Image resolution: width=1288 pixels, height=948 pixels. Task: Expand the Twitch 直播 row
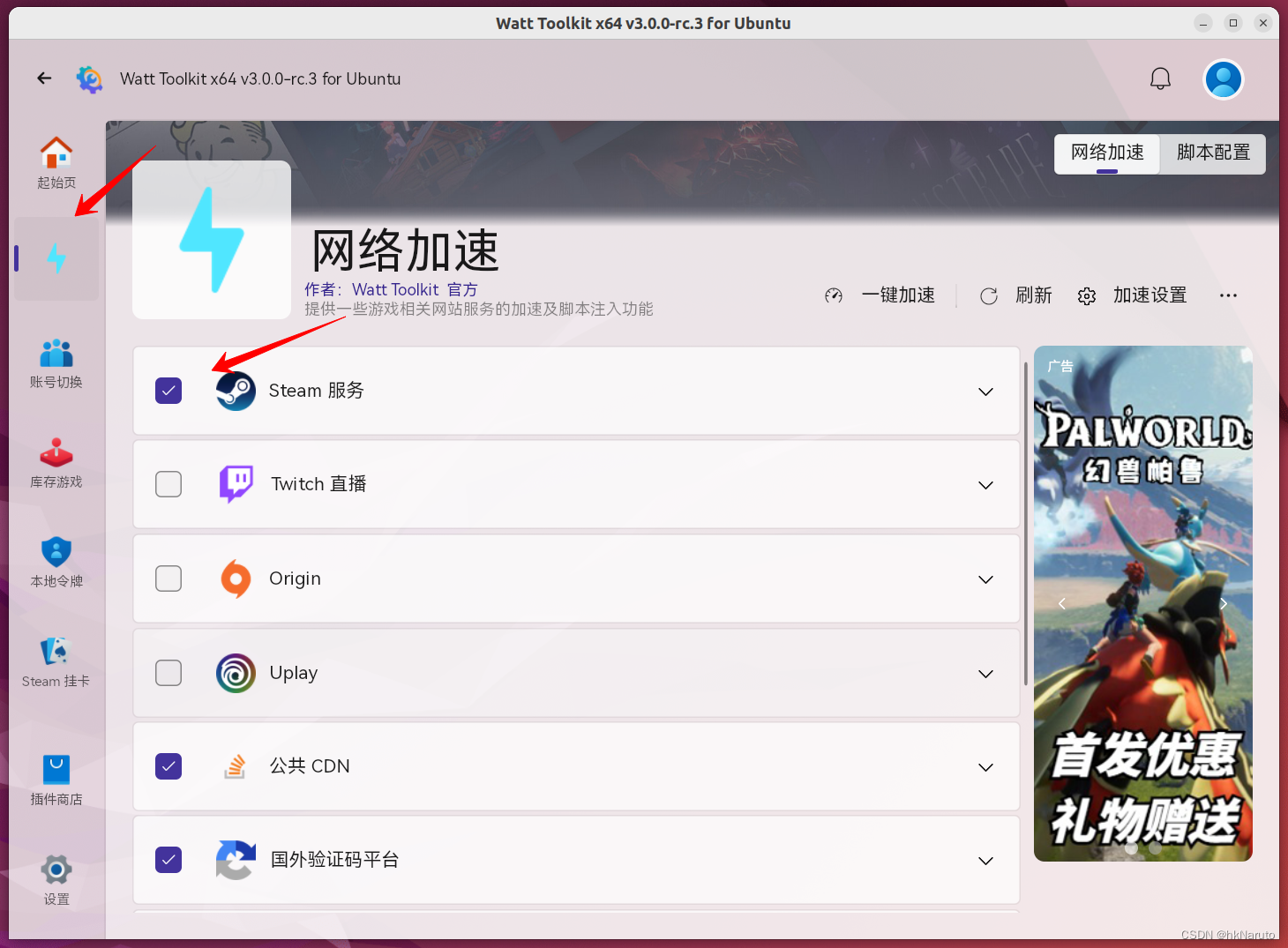(x=986, y=485)
